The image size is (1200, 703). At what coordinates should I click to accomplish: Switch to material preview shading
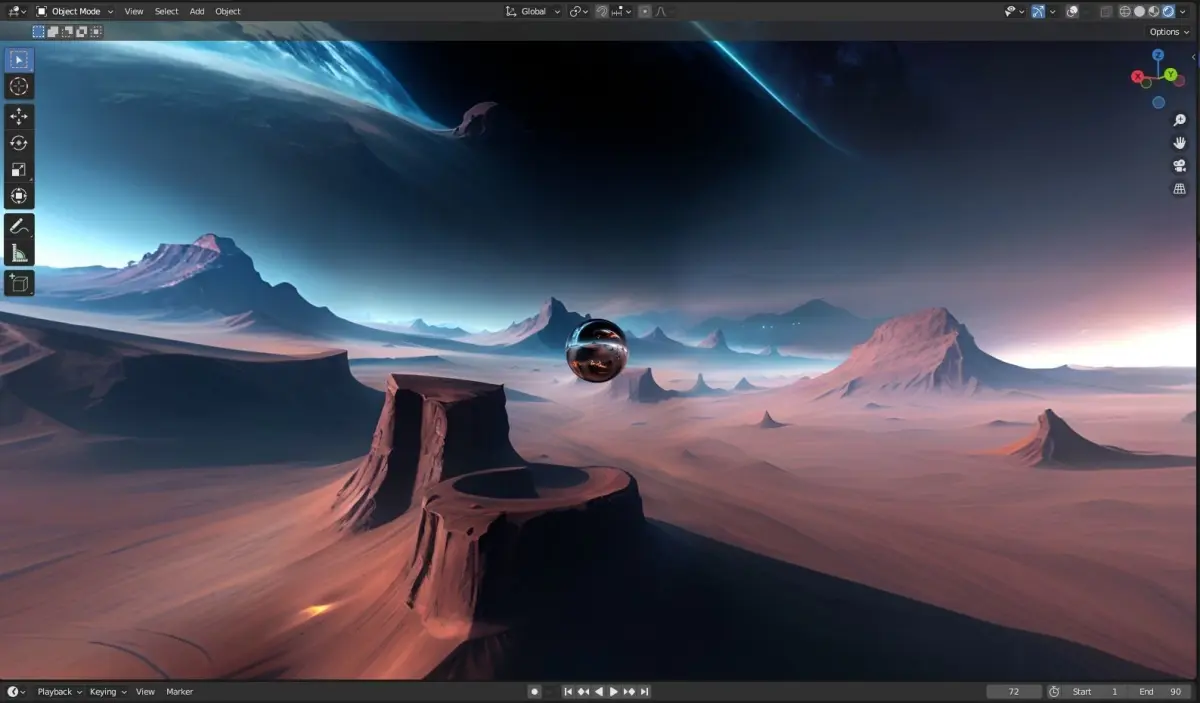point(1153,11)
